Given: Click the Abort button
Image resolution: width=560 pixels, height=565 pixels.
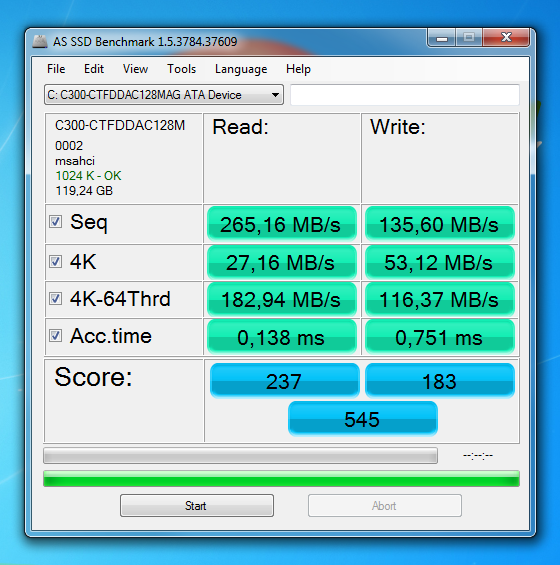Looking at the screenshot, I should pyautogui.click(x=385, y=506).
